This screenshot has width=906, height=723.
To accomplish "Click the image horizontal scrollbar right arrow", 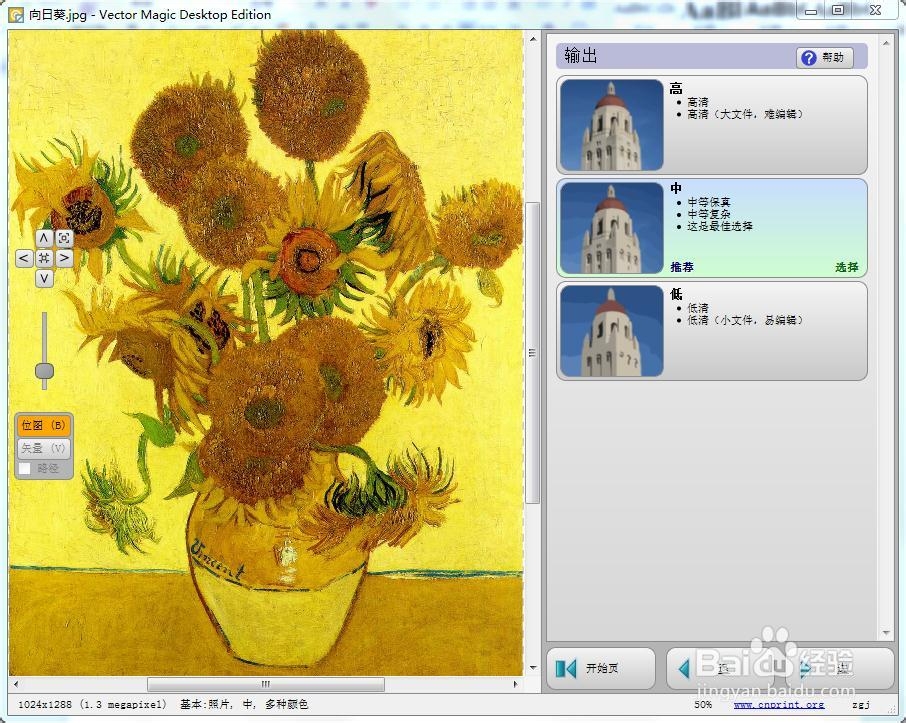I will click(515, 684).
